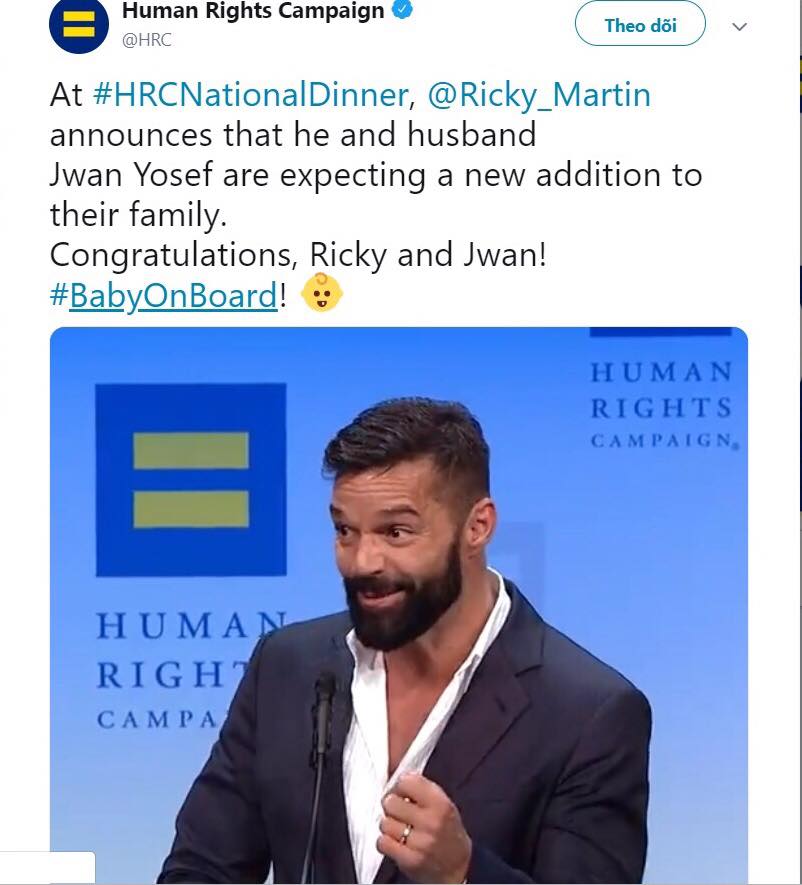Visit the @Ricky_Martin mention

[539, 95]
